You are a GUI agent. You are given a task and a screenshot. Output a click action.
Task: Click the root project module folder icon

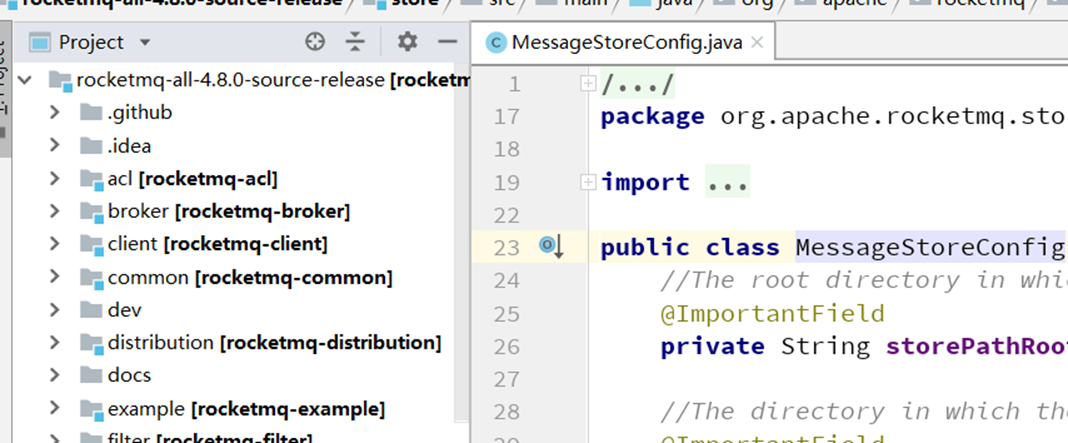point(61,81)
